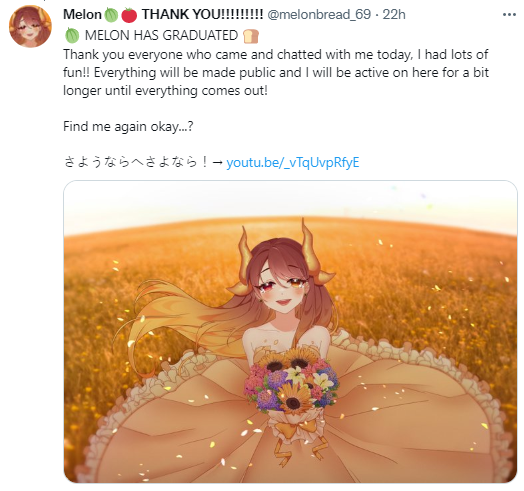Click the bread emoji after GRADUATED
Viewport: 524px width, 491px height.
click(x=251, y=36)
